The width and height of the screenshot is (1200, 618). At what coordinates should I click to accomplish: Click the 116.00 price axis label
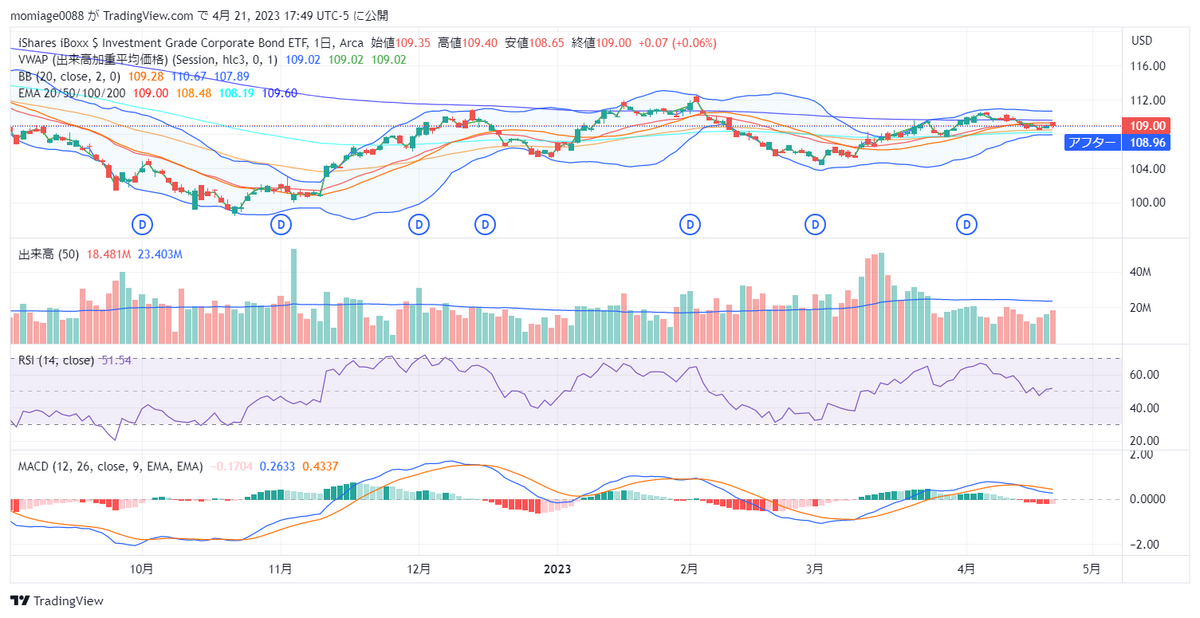1147,66
